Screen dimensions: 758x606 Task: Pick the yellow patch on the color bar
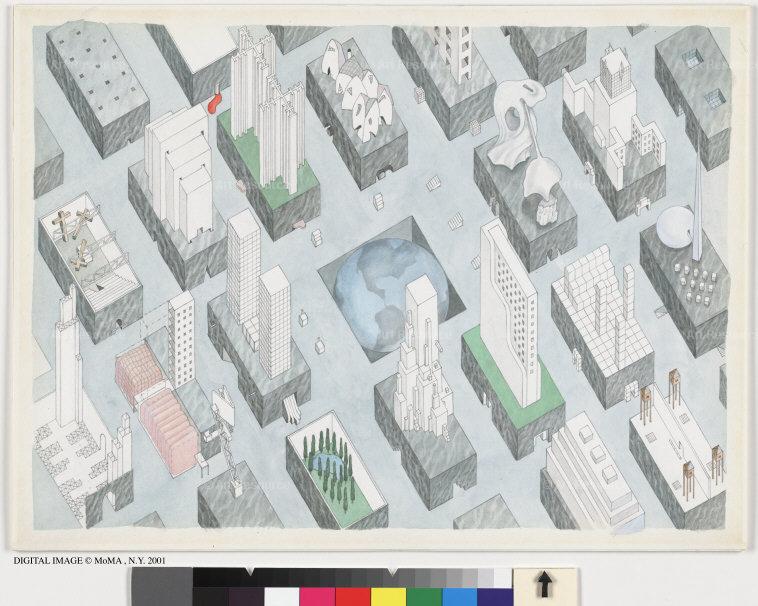click(389, 596)
